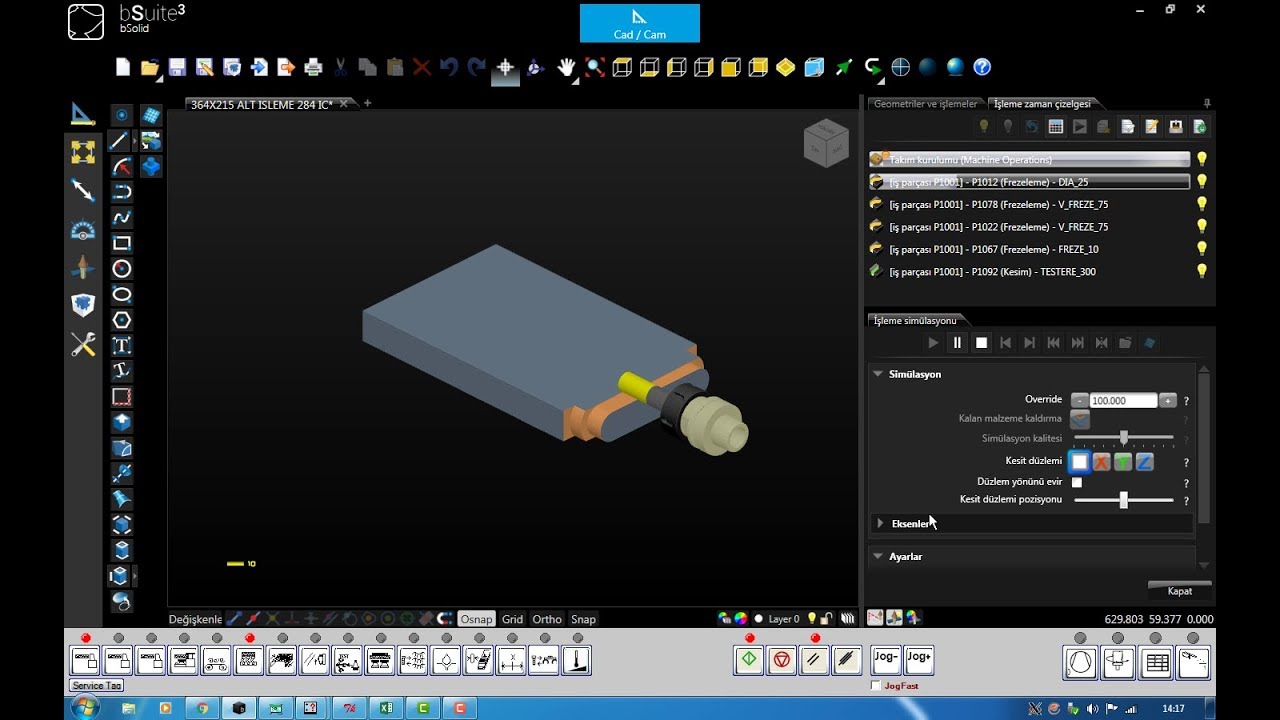This screenshot has height=720, width=1280.
Task: Open the wrench and screwdriver tools panel
Action: [x=83, y=345]
